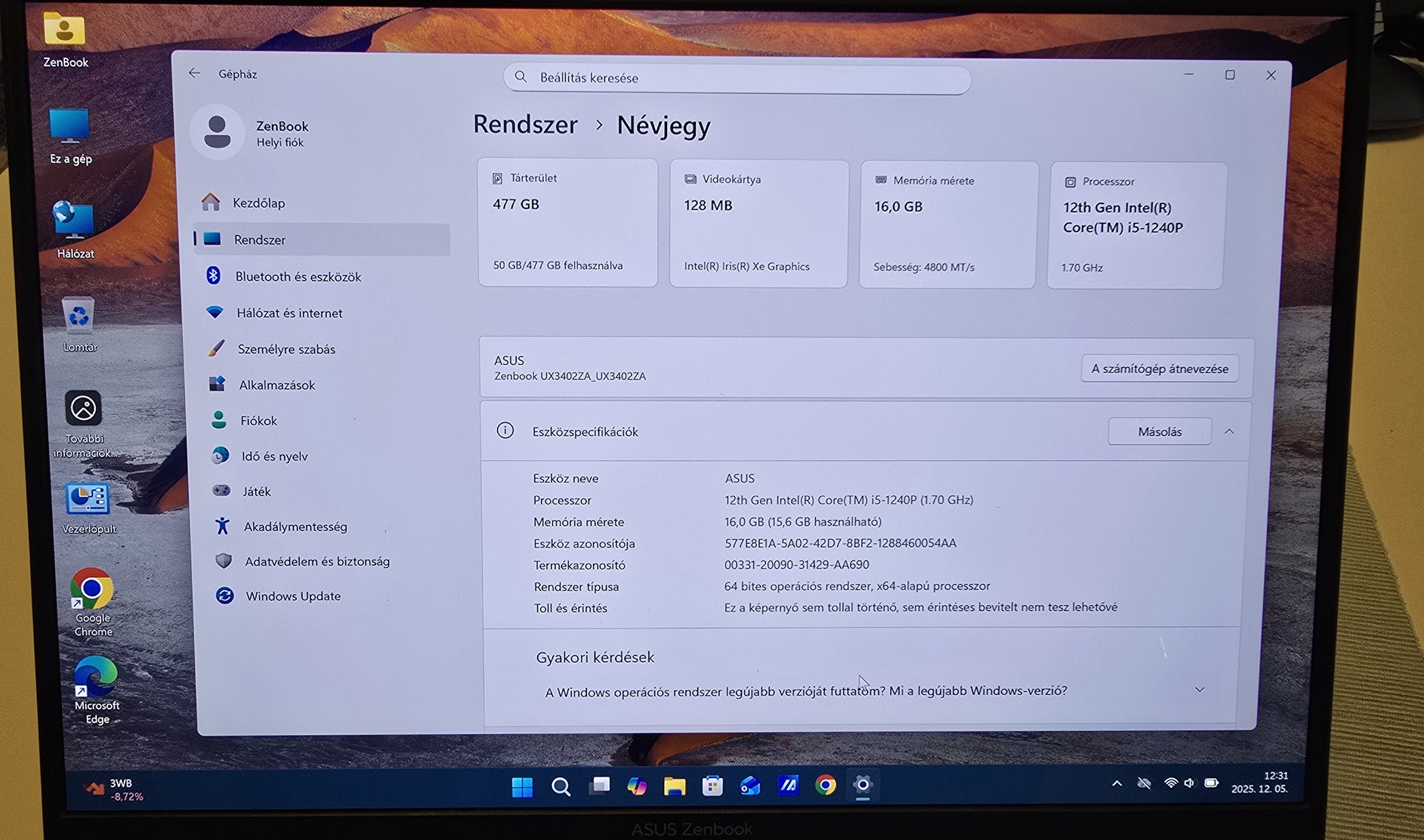Viewport: 1424px width, 840px height.
Task: Open the Videokártya graphics card tile
Action: [758, 224]
